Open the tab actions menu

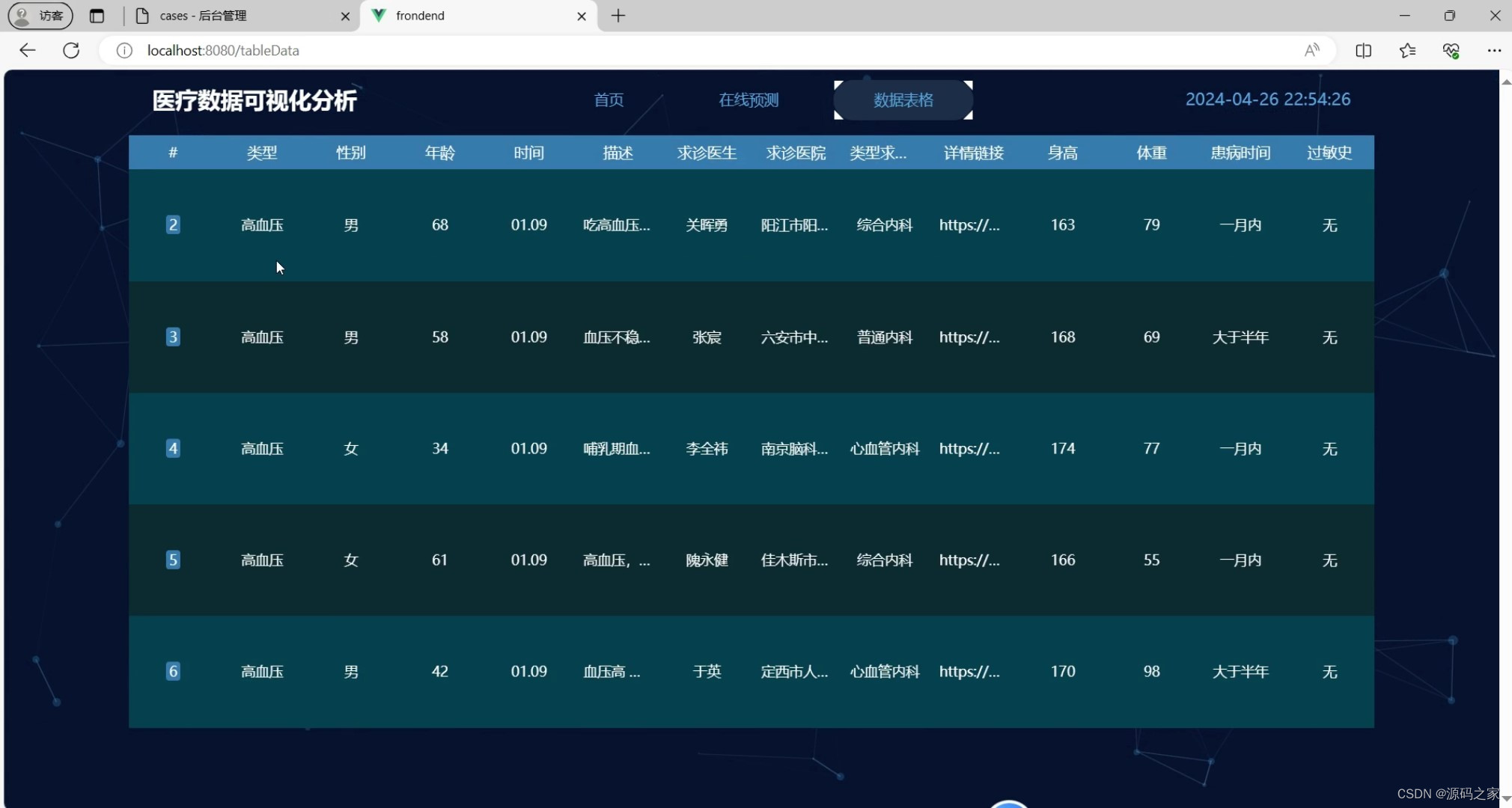(98, 16)
